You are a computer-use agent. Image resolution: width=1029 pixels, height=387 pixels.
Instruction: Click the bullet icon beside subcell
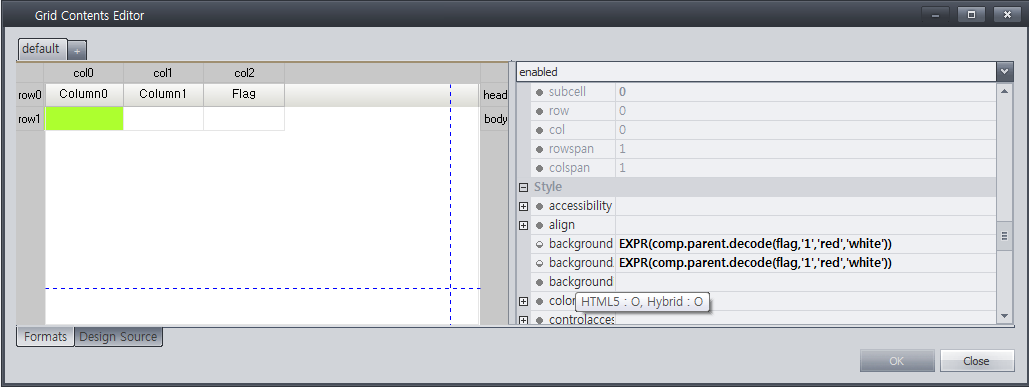pos(539,92)
